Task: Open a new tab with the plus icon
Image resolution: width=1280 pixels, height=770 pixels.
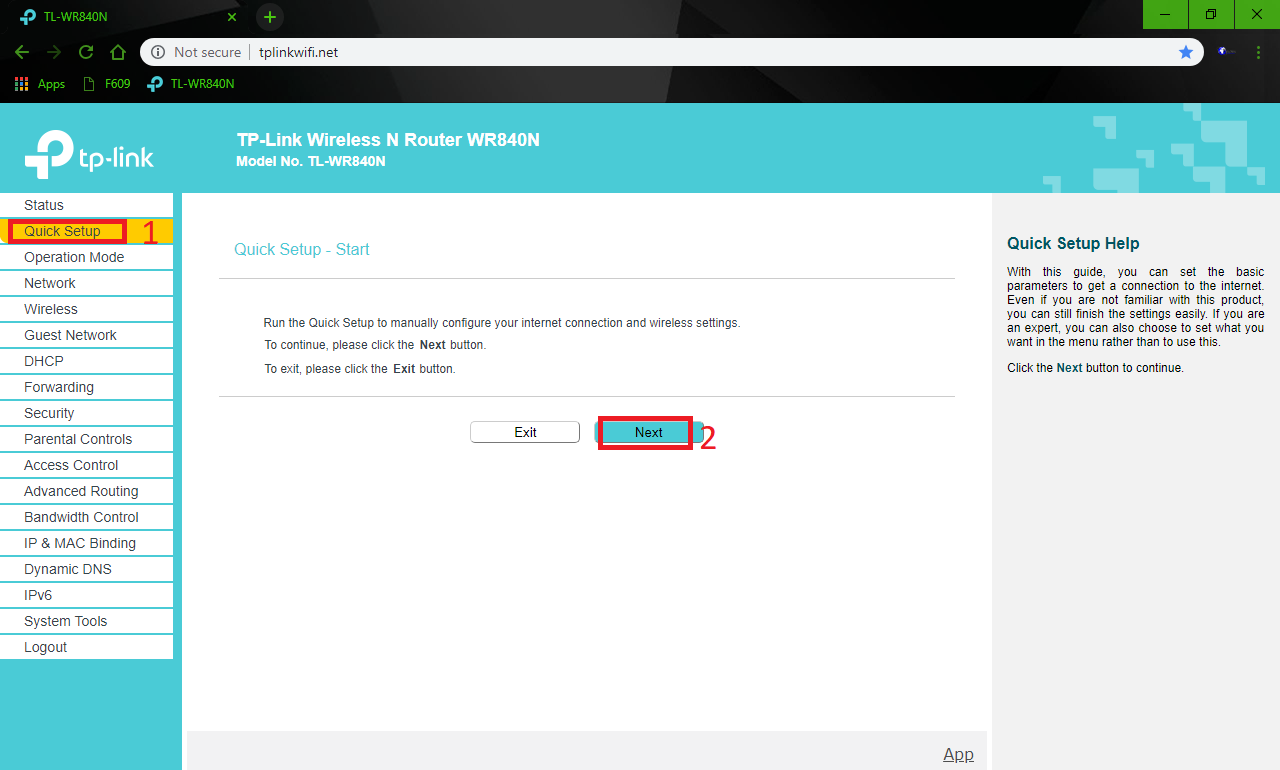Action: (270, 17)
